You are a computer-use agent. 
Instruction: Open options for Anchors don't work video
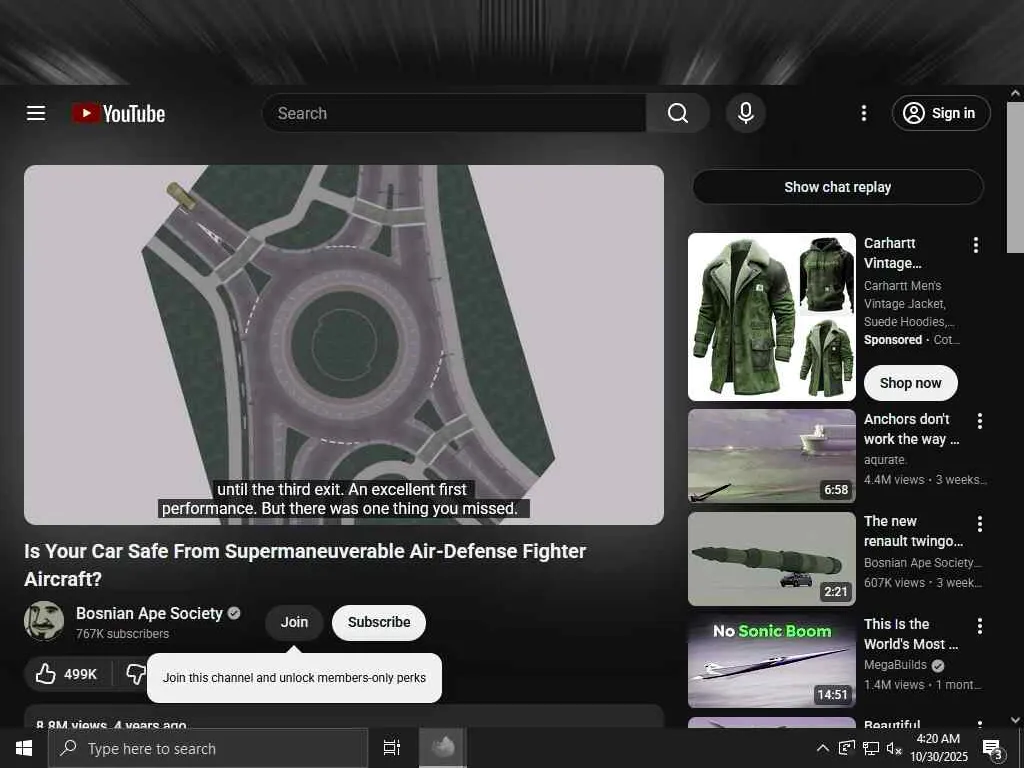point(980,421)
